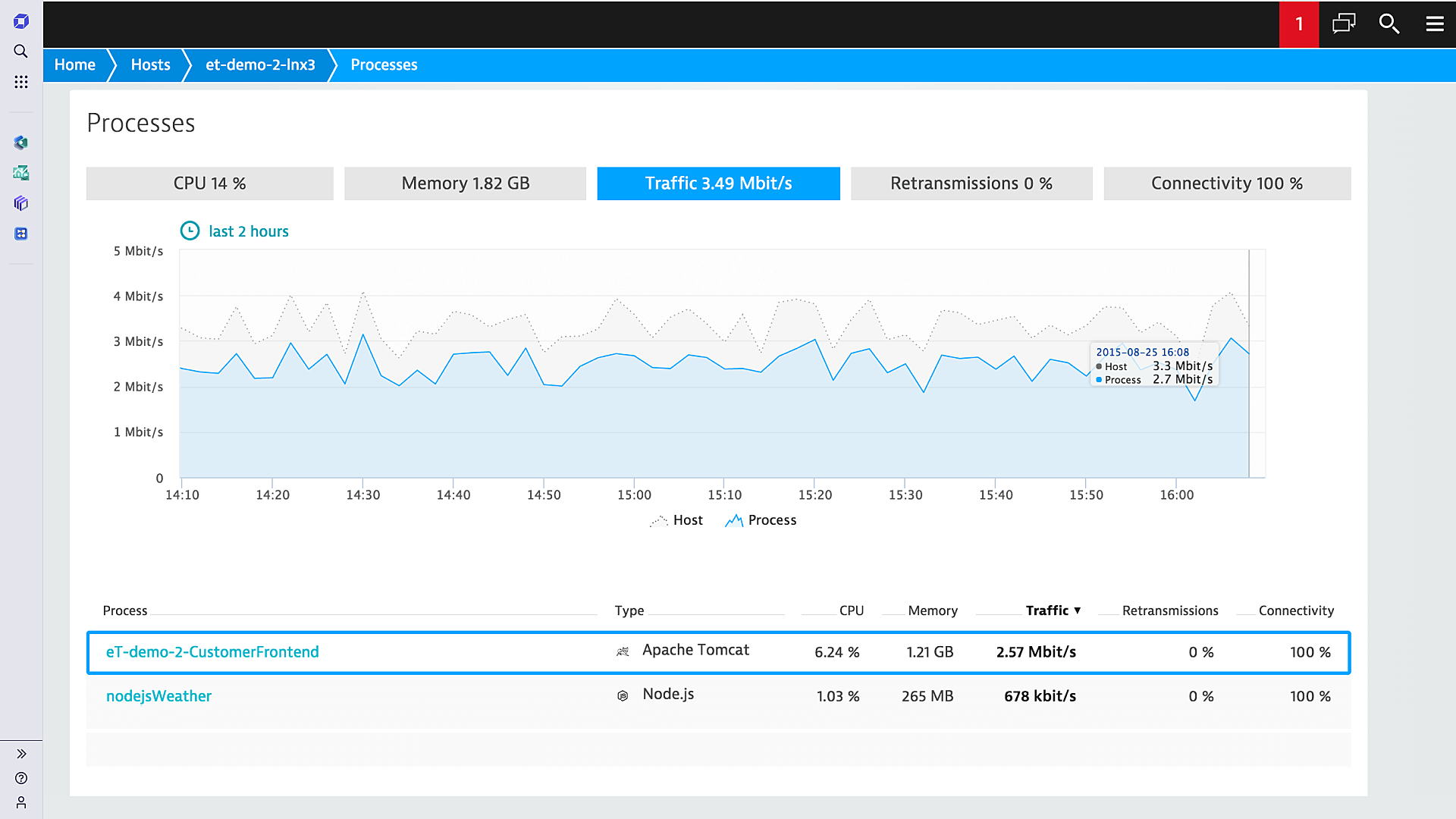Select the CPU 14 % metric tab
Image resolution: width=1456 pixels, height=819 pixels.
209,183
